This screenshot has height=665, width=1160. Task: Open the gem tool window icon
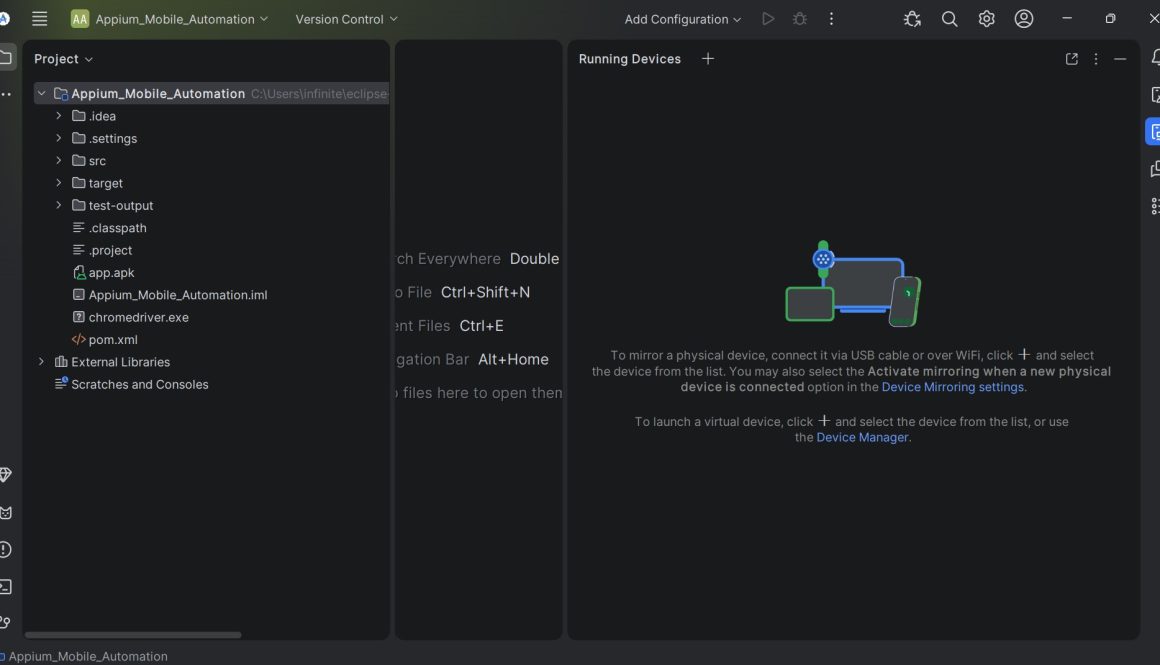point(5,475)
